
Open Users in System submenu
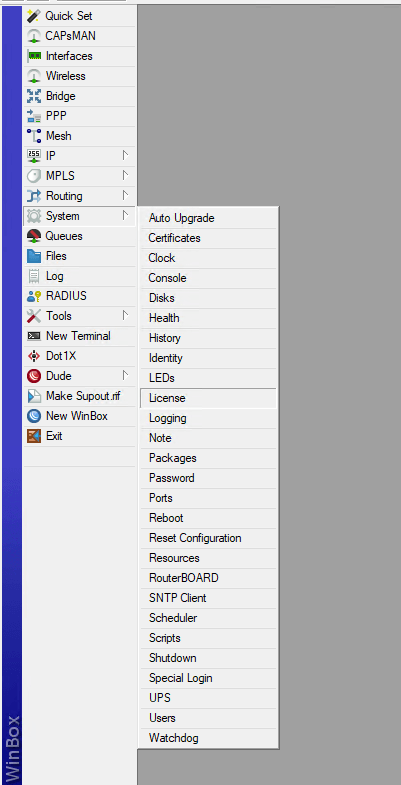208,719
